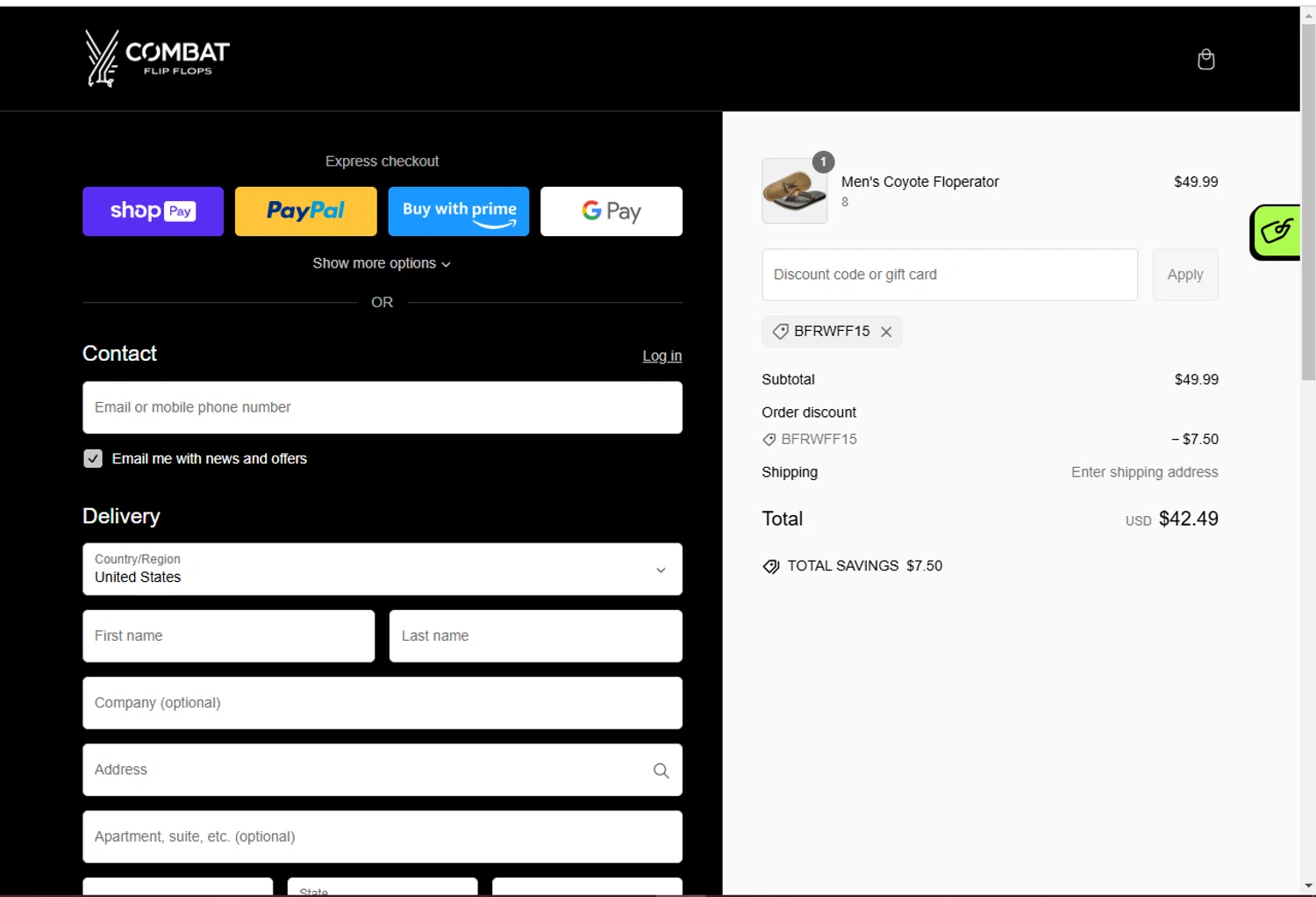
Task: Remove the BFRWFF15 discount code tag
Action: 886,332
